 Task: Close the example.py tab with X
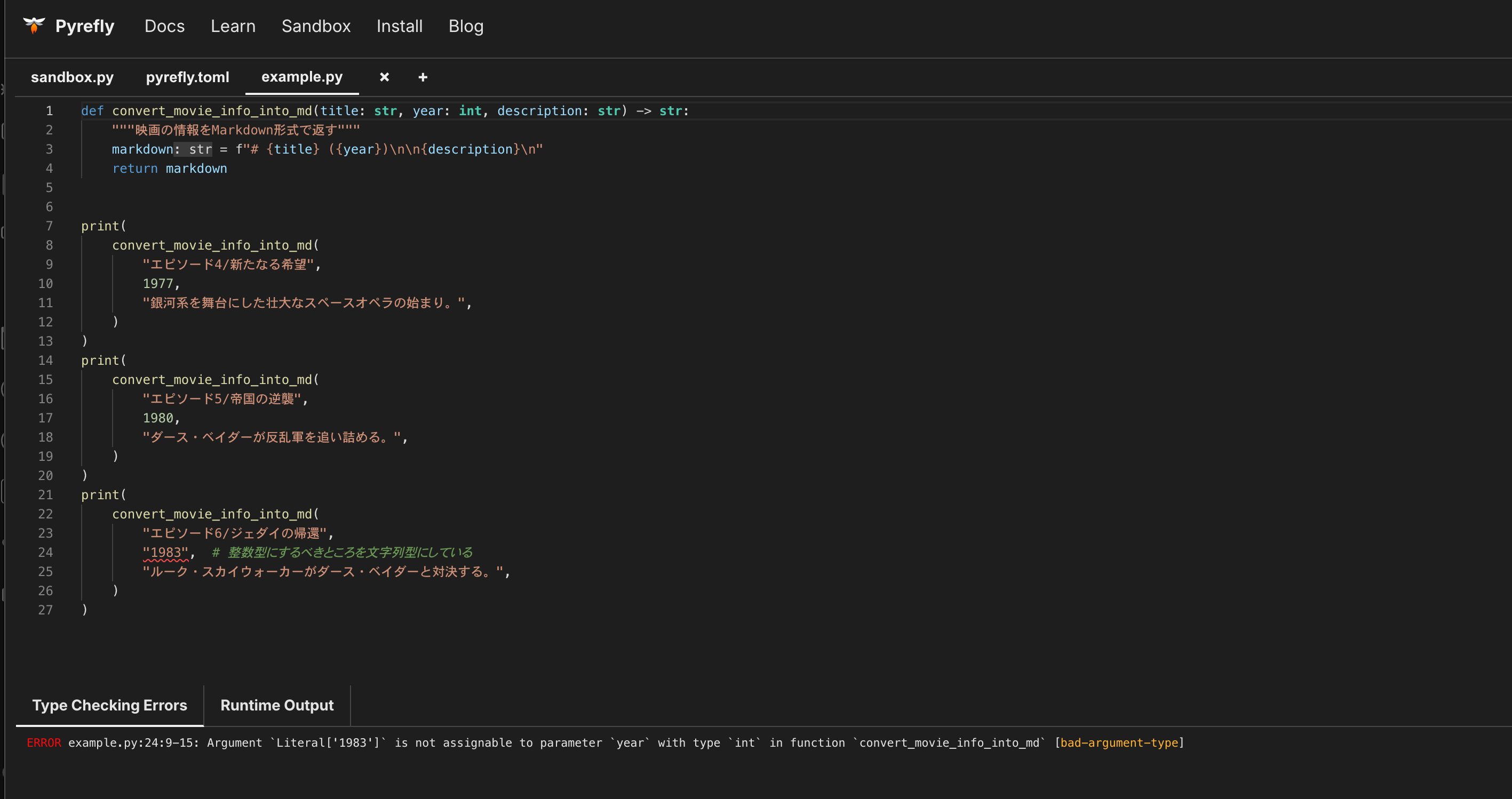[x=385, y=77]
